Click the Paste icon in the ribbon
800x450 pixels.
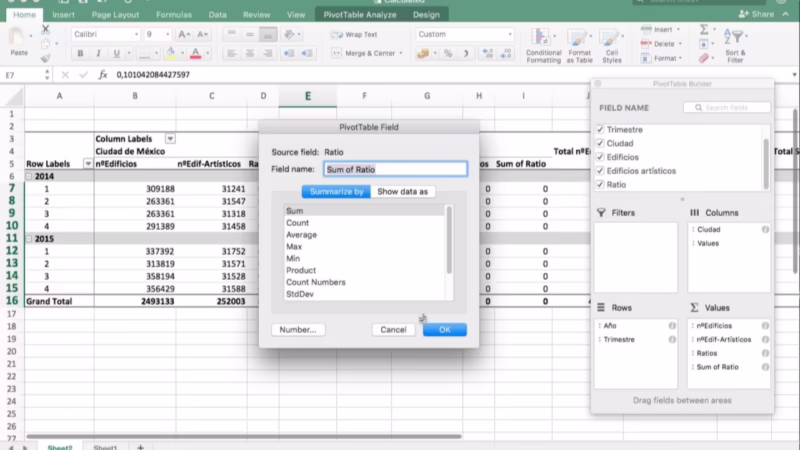pyautogui.click(x=18, y=42)
